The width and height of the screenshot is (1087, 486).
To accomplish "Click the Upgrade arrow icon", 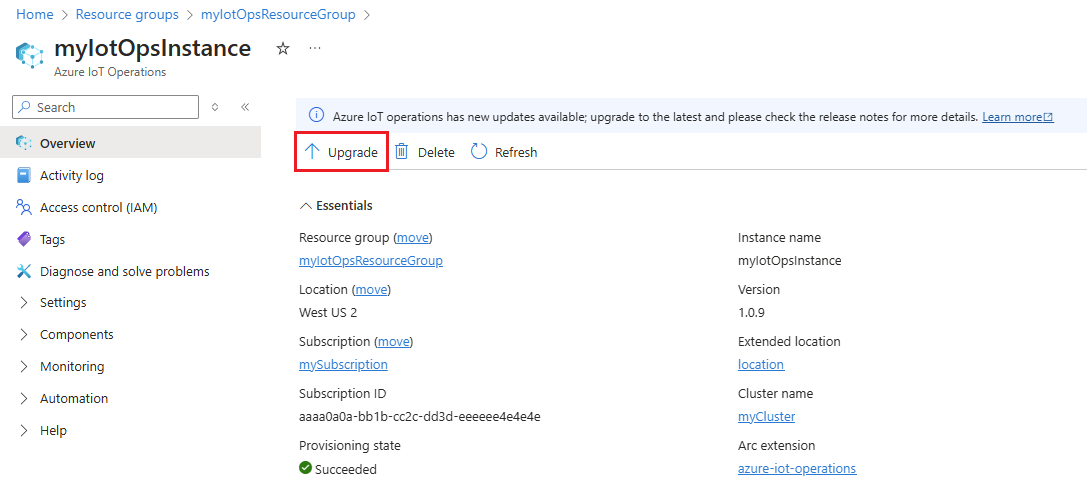I will [312, 152].
